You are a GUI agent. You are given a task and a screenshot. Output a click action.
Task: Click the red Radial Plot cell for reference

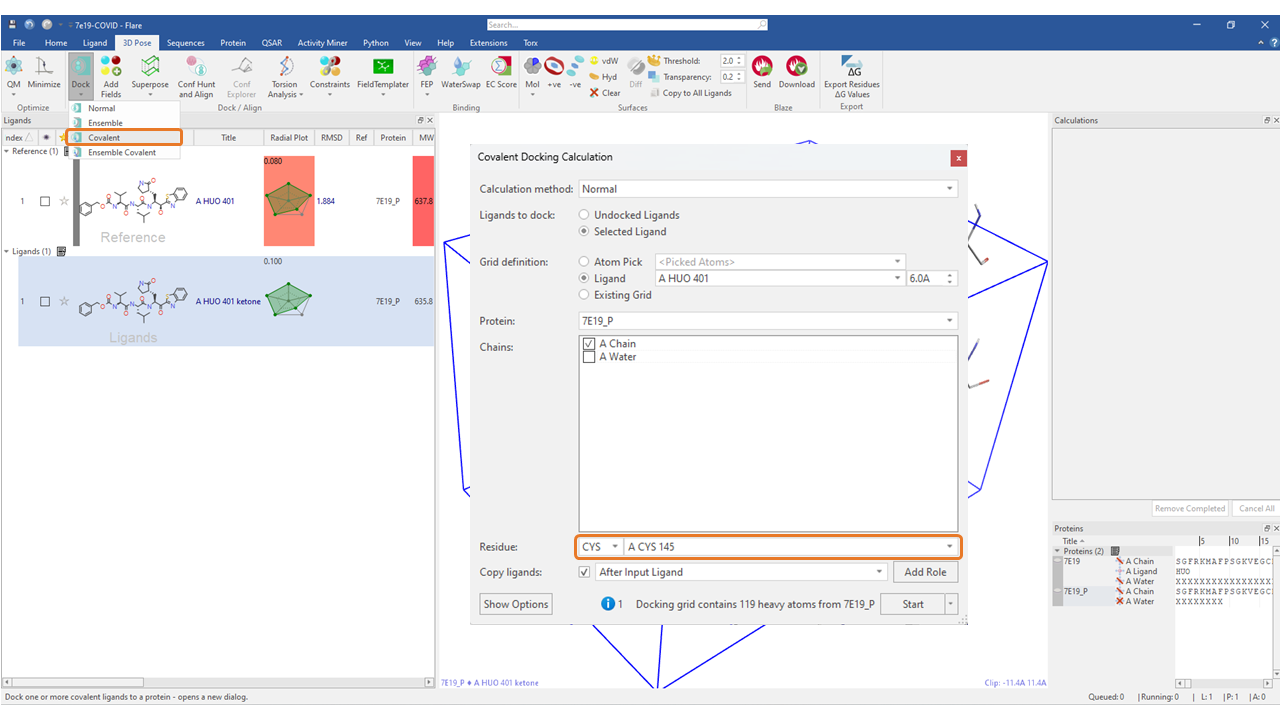pyautogui.click(x=289, y=201)
